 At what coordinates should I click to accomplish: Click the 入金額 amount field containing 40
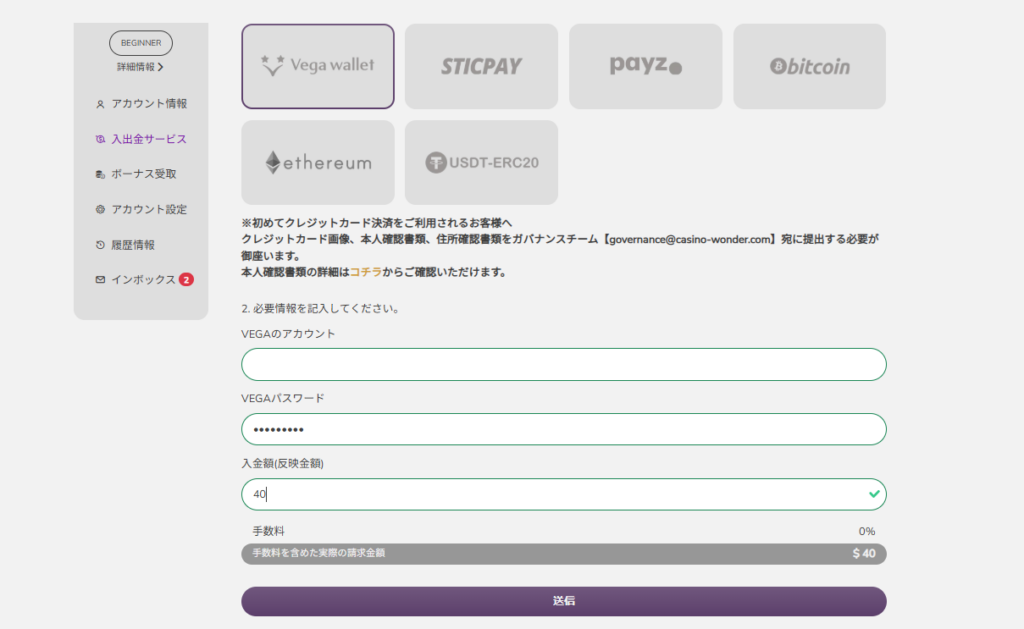click(564, 494)
